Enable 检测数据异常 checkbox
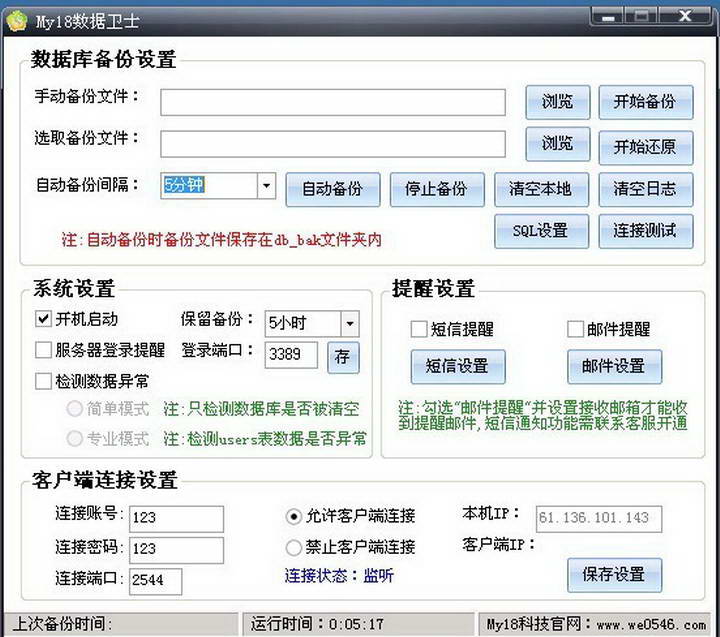This screenshot has width=720, height=637. click(43, 381)
